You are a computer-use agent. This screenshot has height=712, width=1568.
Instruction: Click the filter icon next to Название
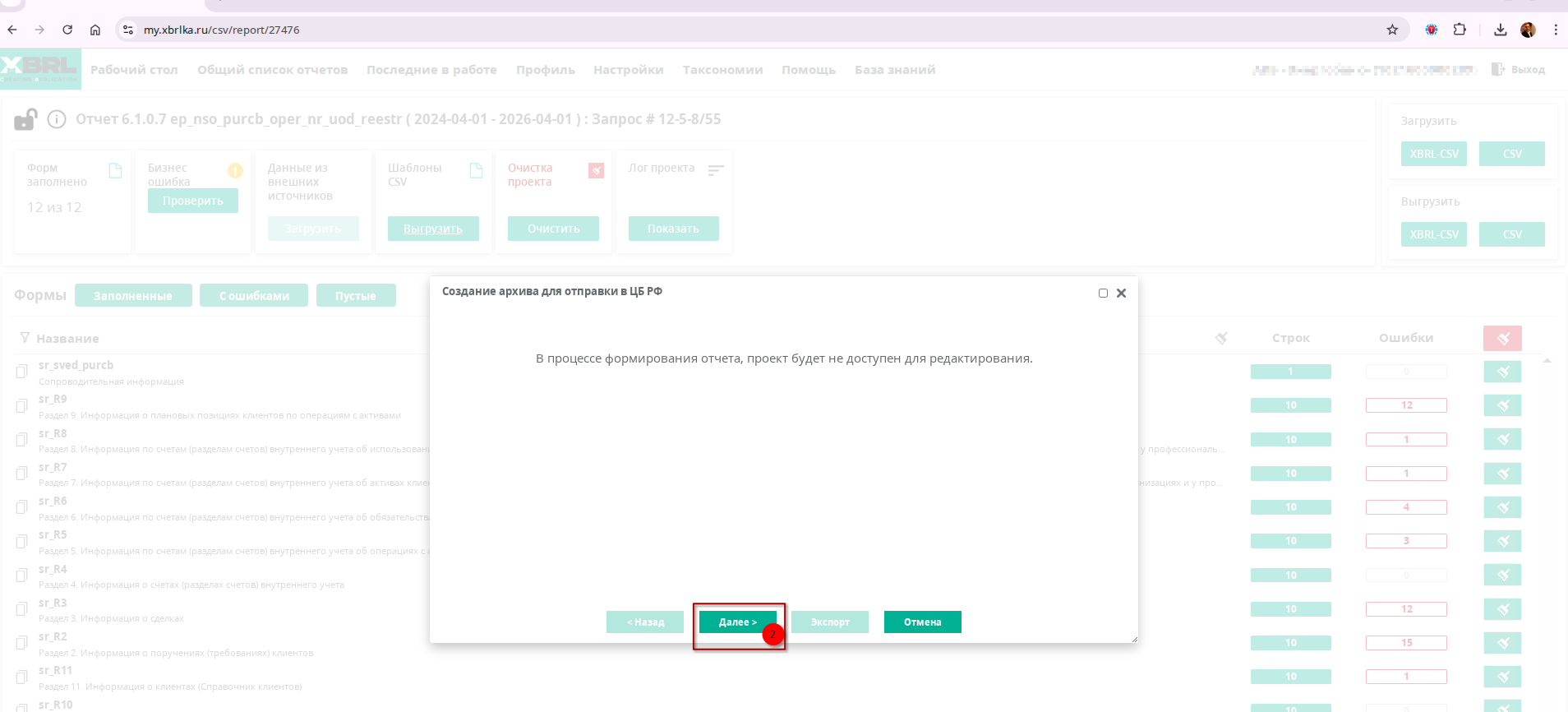(25, 338)
